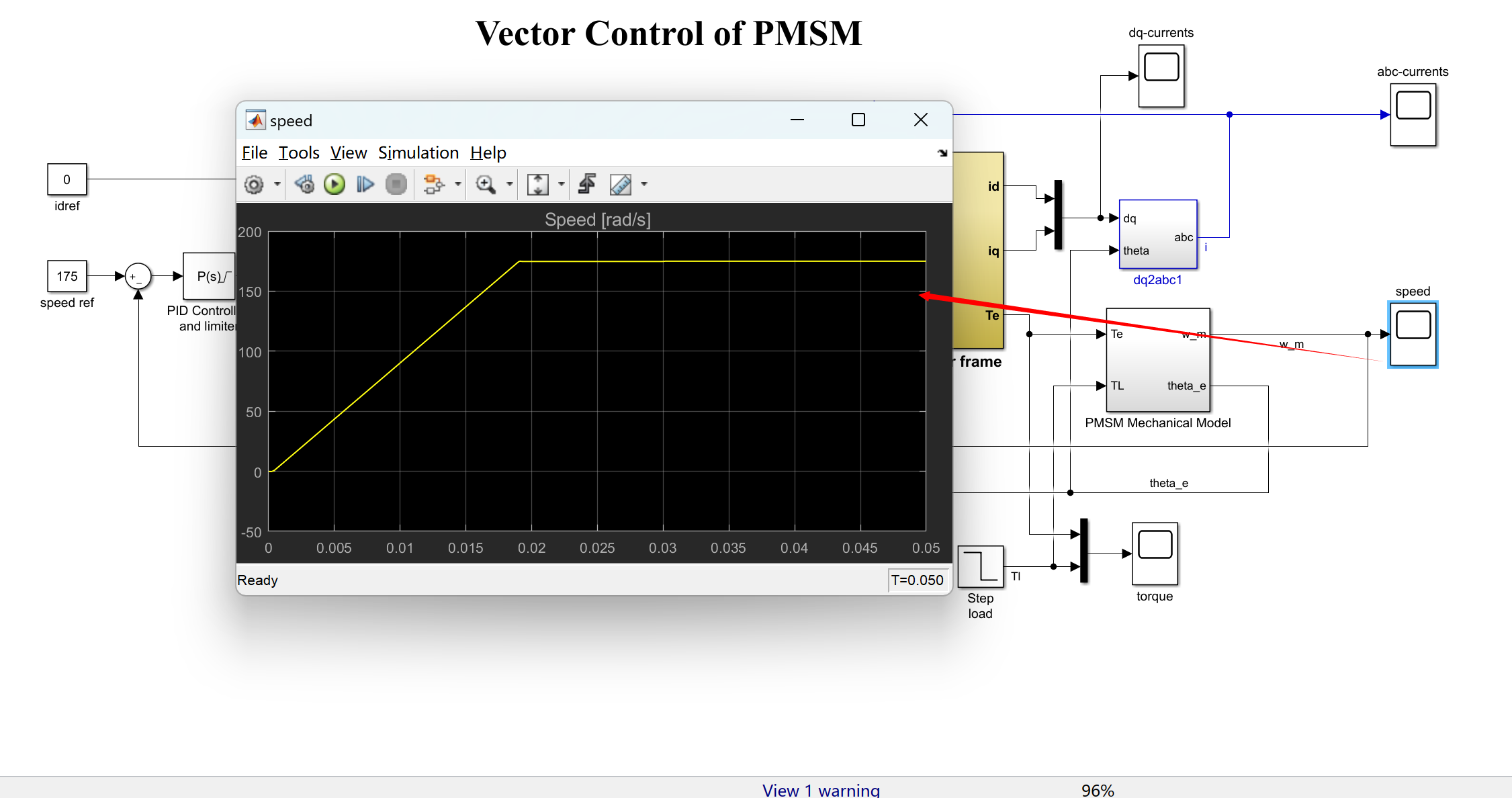The image size is (1512, 798).
Task: Run simulation with green play button
Action: pyautogui.click(x=334, y=185)
